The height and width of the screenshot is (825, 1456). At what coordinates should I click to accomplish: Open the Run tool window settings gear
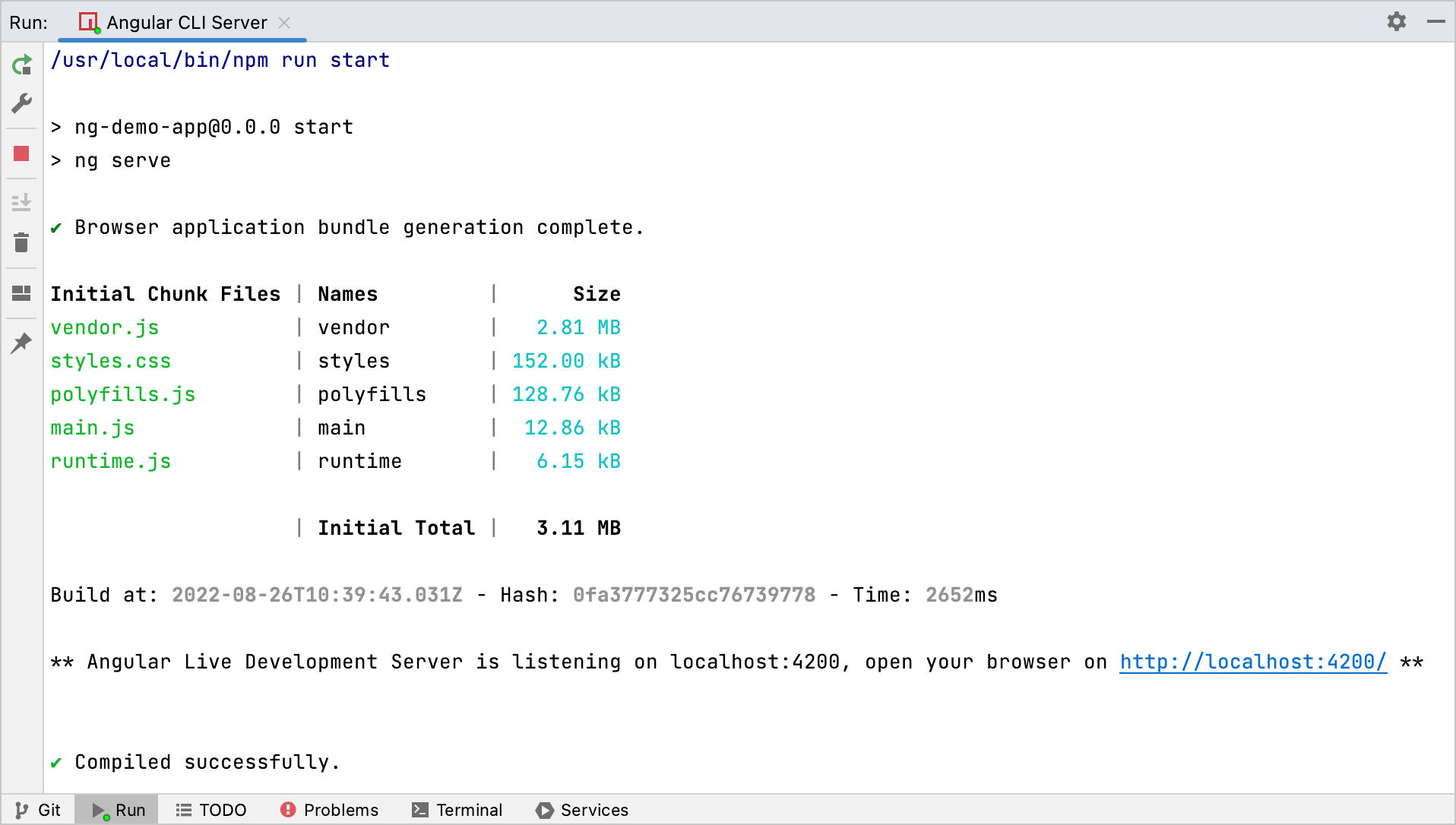(x=1397, y=21)
